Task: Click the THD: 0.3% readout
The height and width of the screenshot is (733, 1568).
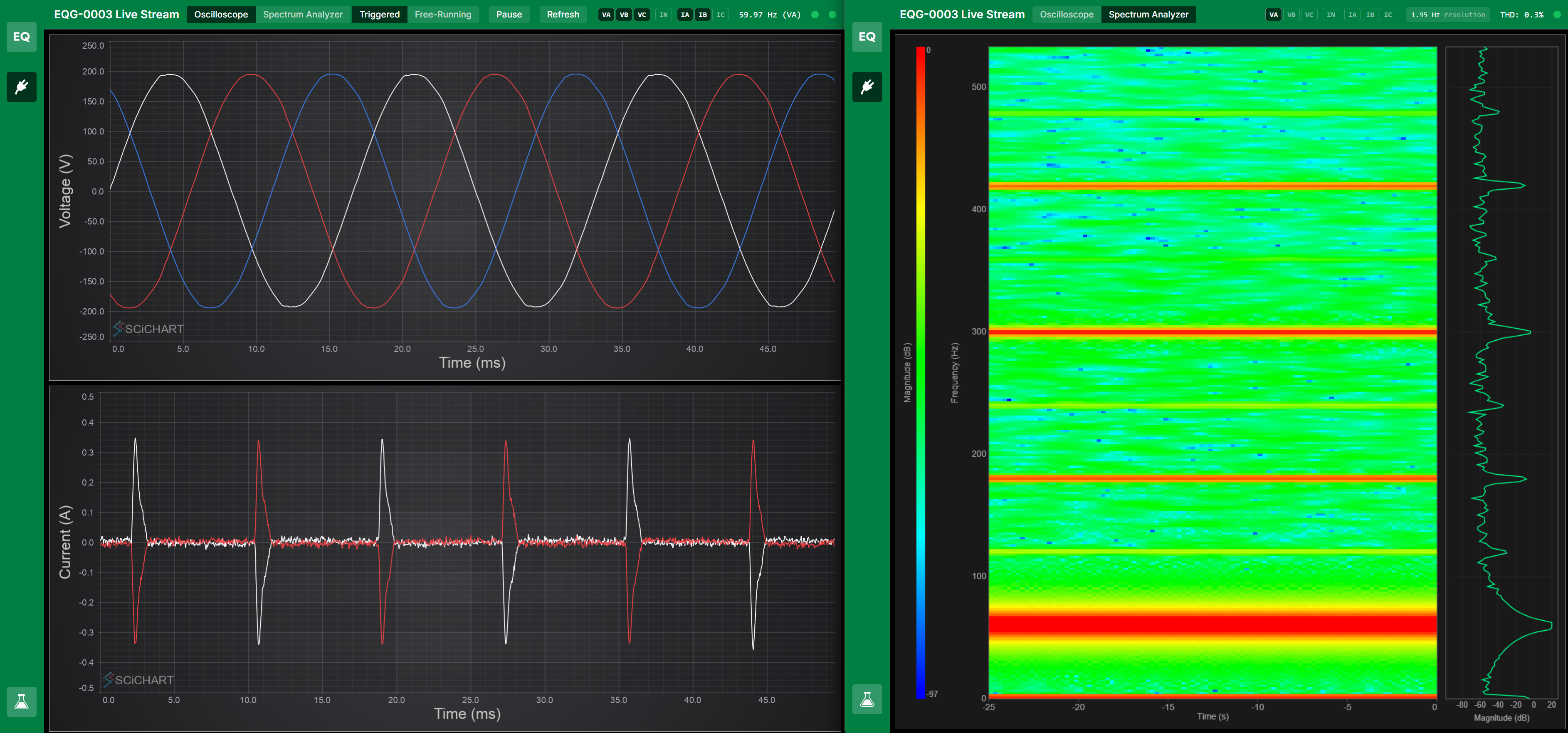Action: 1522,15
